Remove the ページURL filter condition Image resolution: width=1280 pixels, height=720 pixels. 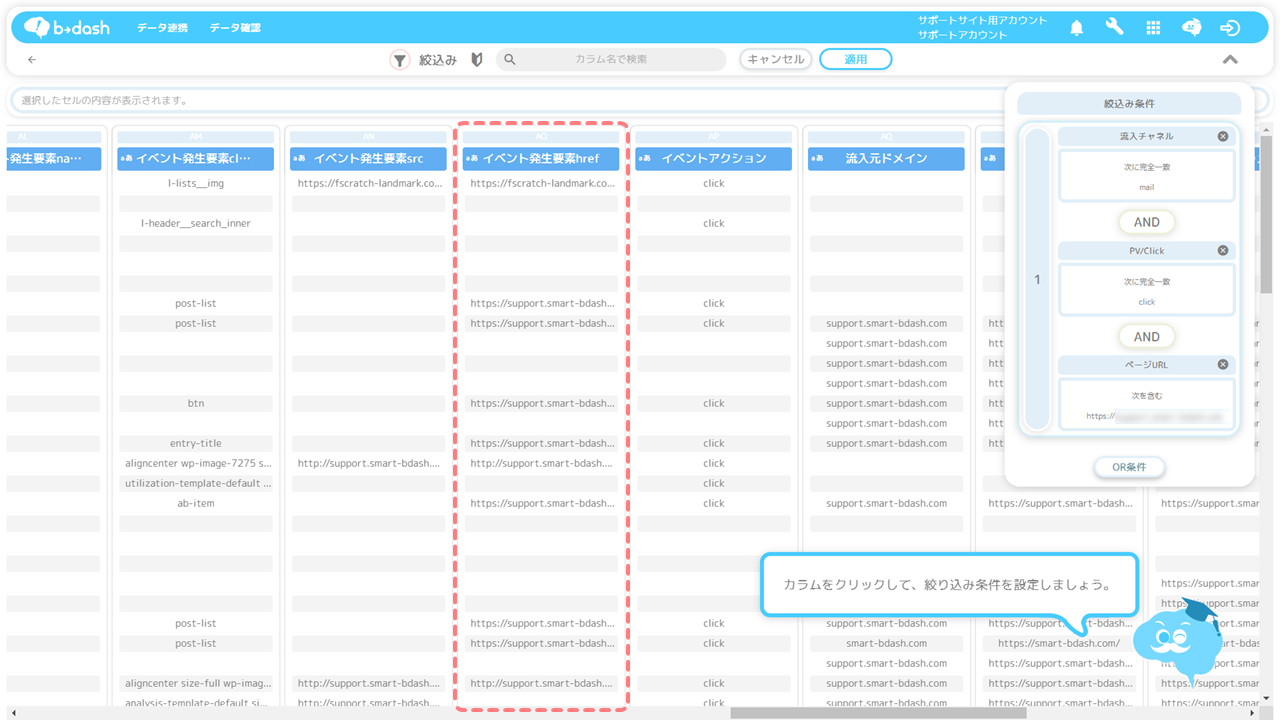pos(1222,365)
